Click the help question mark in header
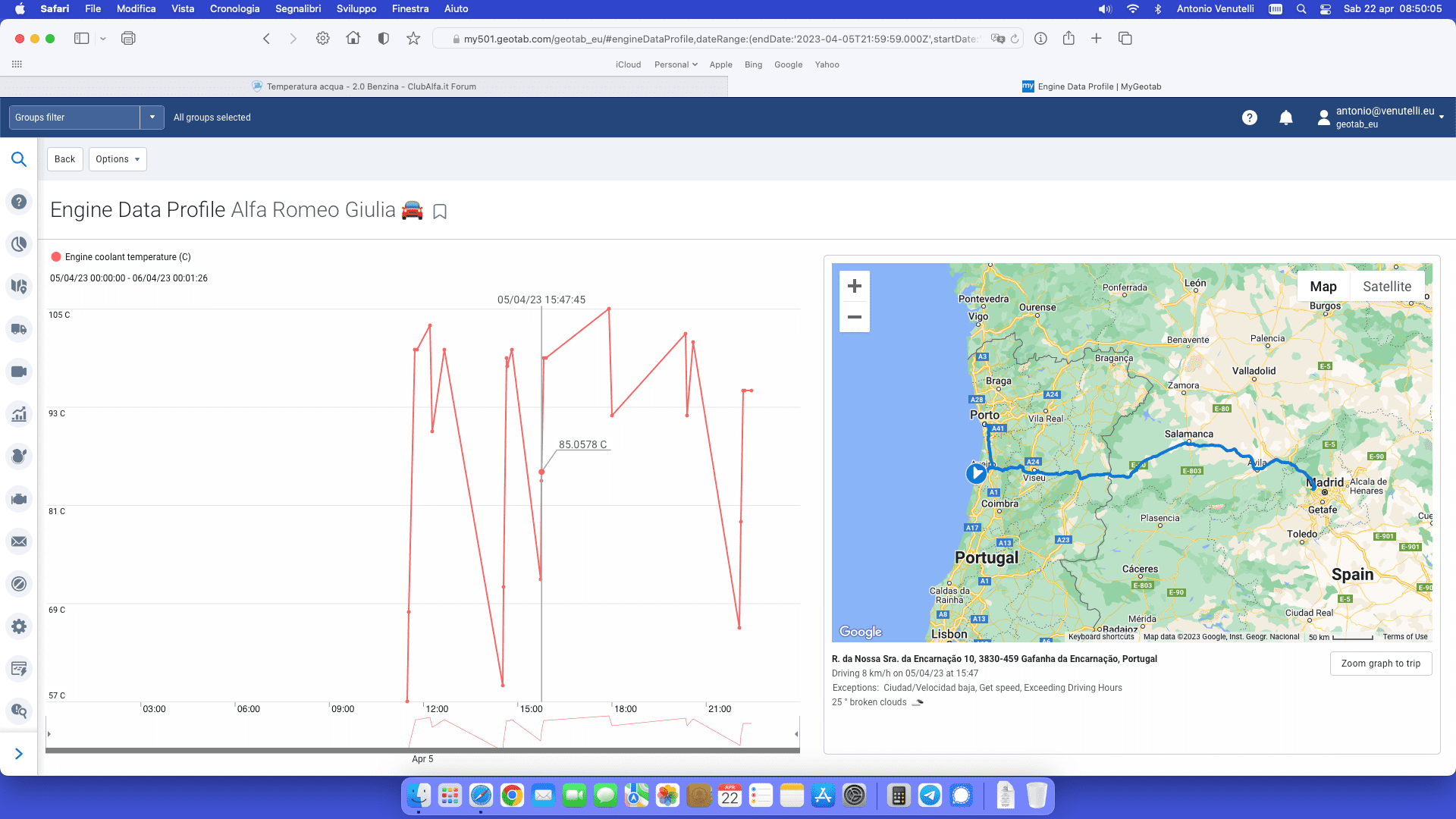 1250,118
